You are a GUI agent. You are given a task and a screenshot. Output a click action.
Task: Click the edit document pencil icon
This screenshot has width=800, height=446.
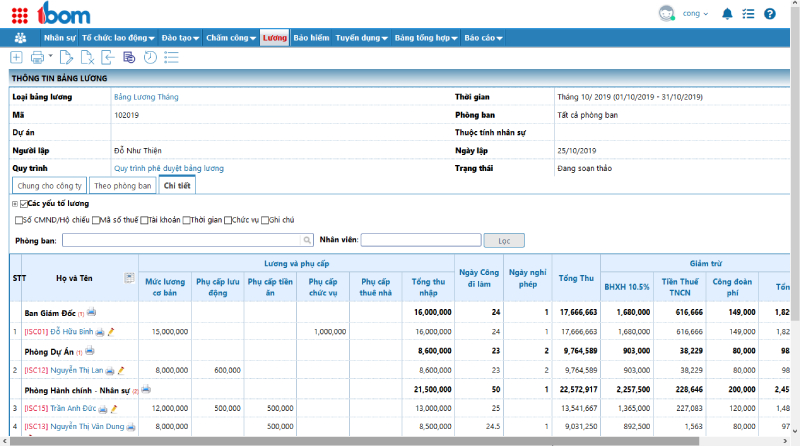[66, 57]
